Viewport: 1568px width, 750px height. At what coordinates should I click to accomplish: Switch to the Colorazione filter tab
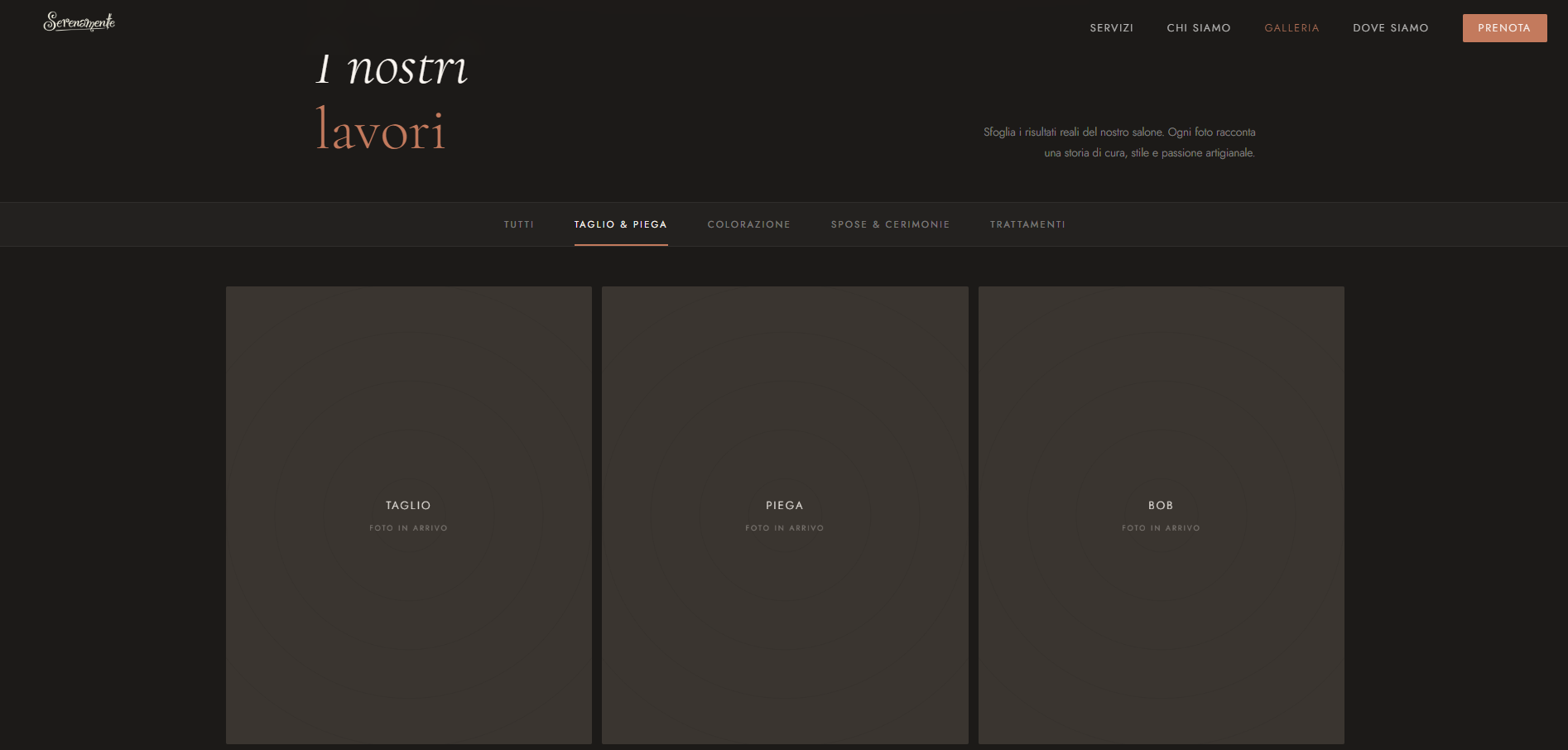748,224
